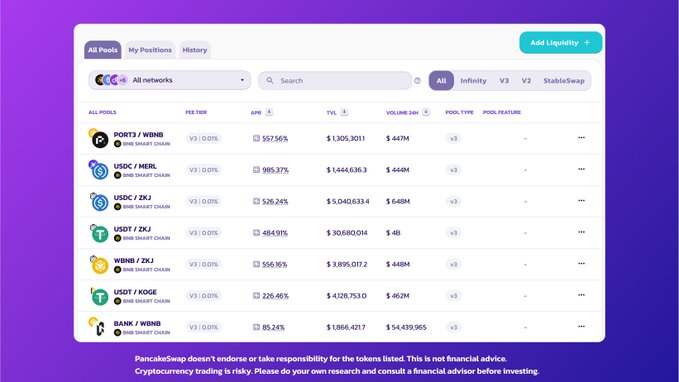Select the Infinity pool filter
679x382 pixels.
(x=473, y=81)
